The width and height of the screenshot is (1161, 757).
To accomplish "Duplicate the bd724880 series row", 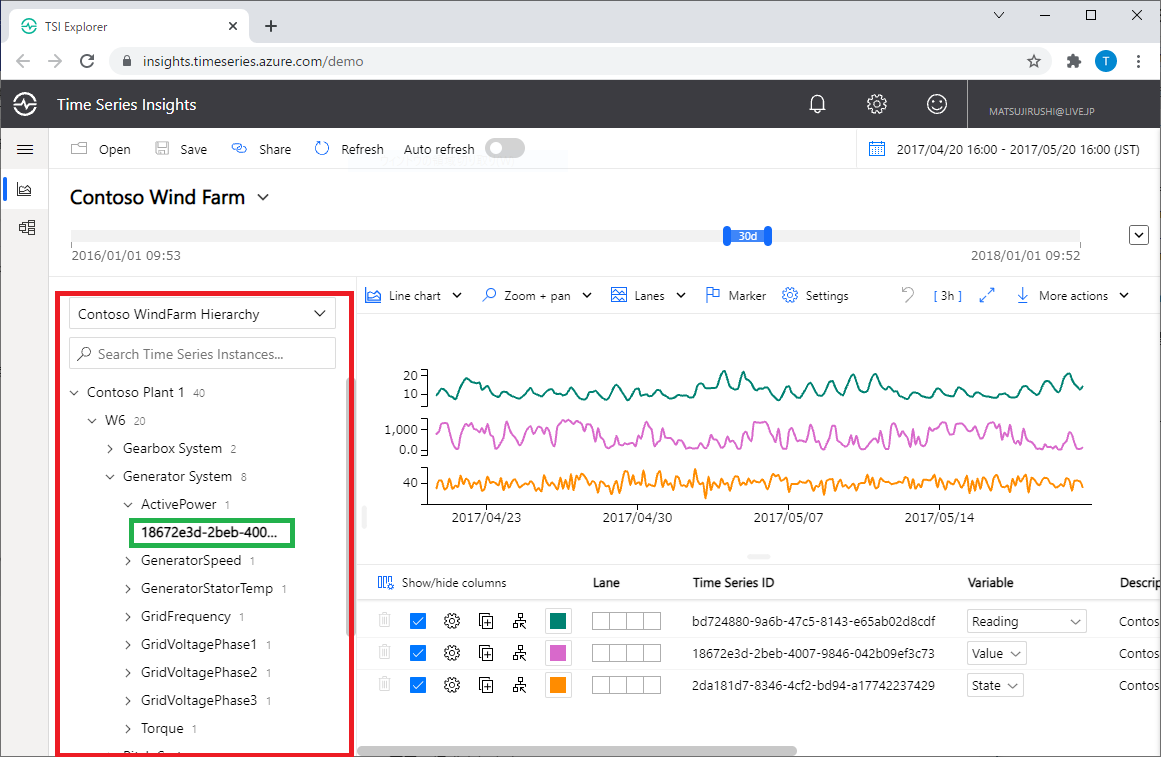I will pyautogui.click(x=486, y=621).
